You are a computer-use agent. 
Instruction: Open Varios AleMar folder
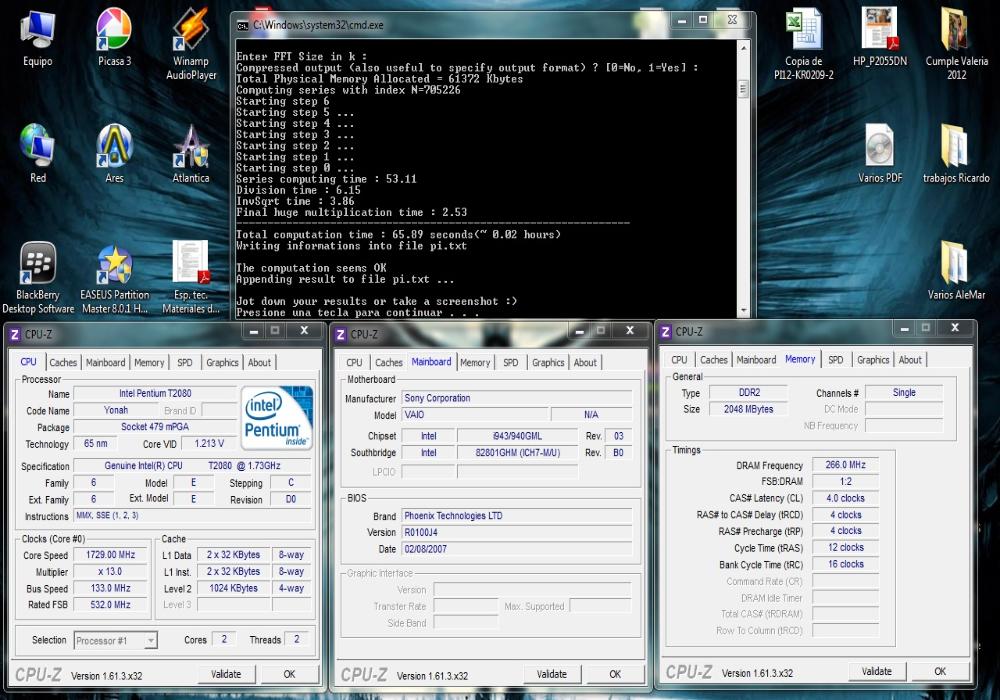[x=956, y=269]
